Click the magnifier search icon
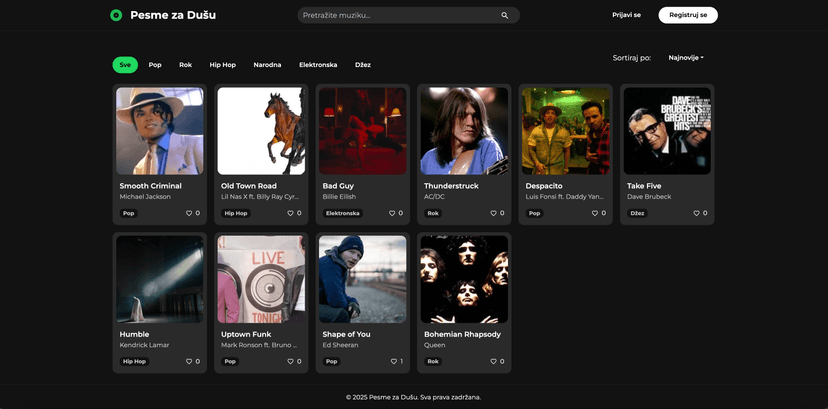828x409 pixels. tap(505, 15)
